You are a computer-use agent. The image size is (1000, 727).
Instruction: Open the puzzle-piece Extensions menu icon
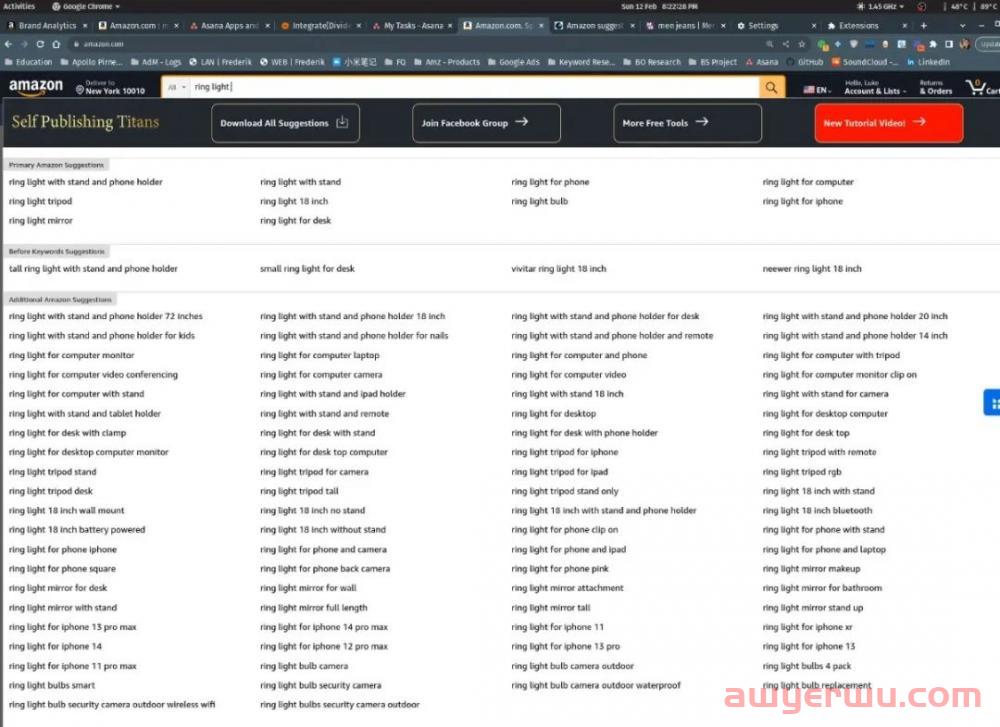tap(933, 45)
